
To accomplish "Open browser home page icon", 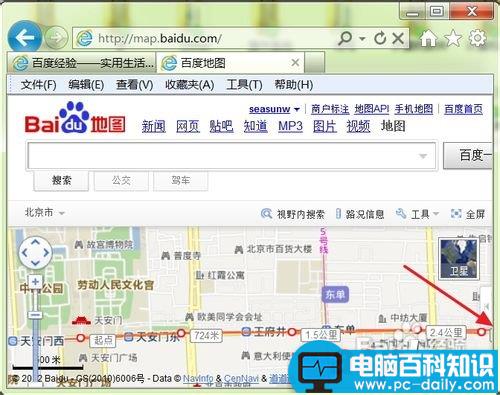I will (x=428, y=38).
